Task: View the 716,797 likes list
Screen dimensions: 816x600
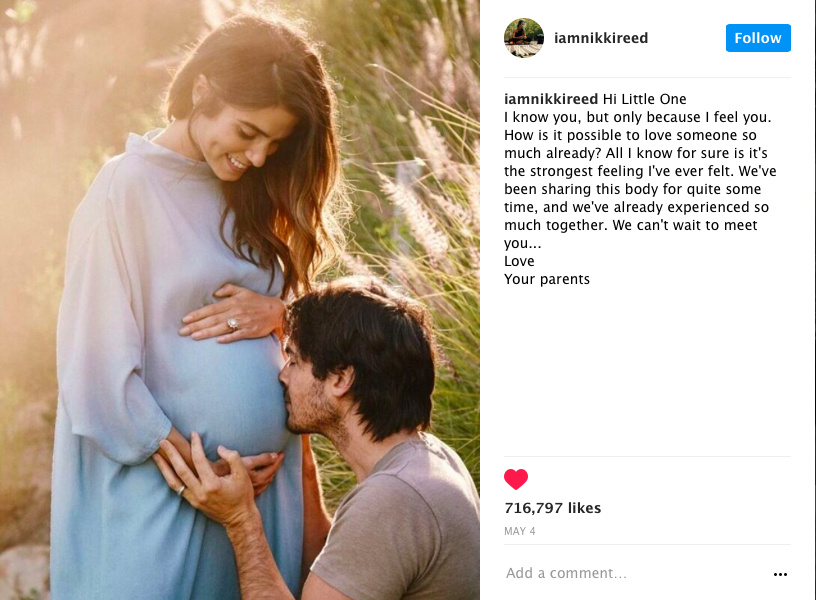Action: [552, 508]
